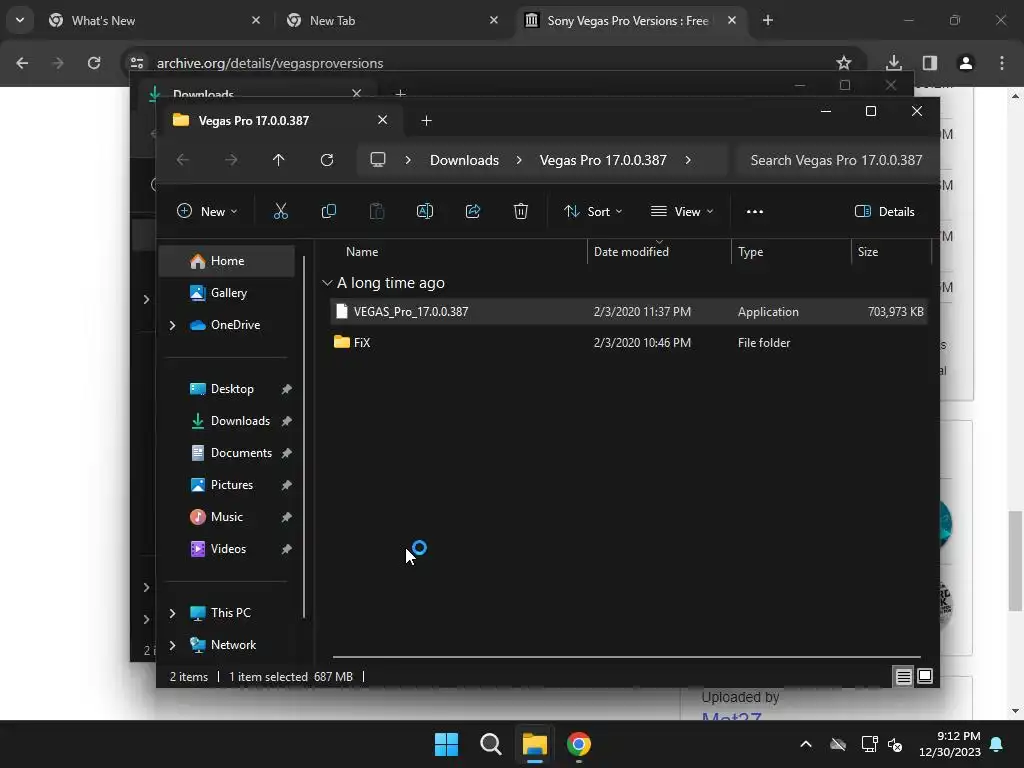Toggle the pin next to Downloads
The width and height of the screenshot is (1024, 768).
[286, 421]
